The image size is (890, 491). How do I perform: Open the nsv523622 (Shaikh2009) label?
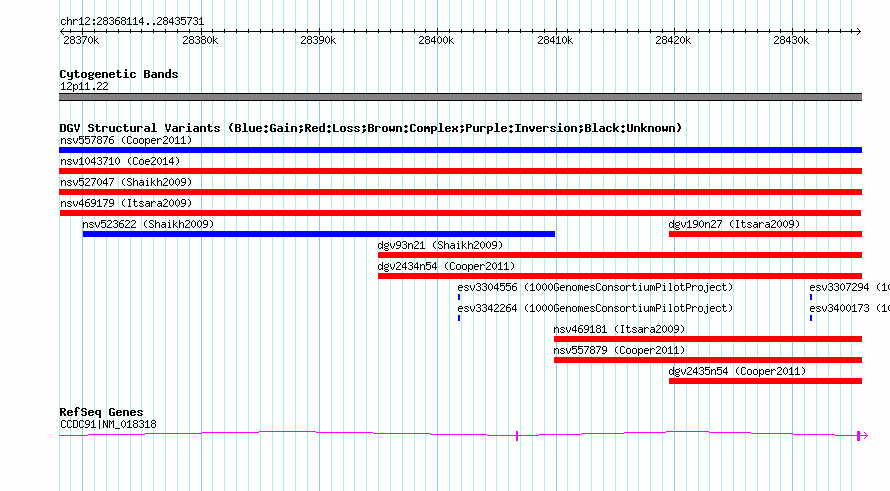148,224
